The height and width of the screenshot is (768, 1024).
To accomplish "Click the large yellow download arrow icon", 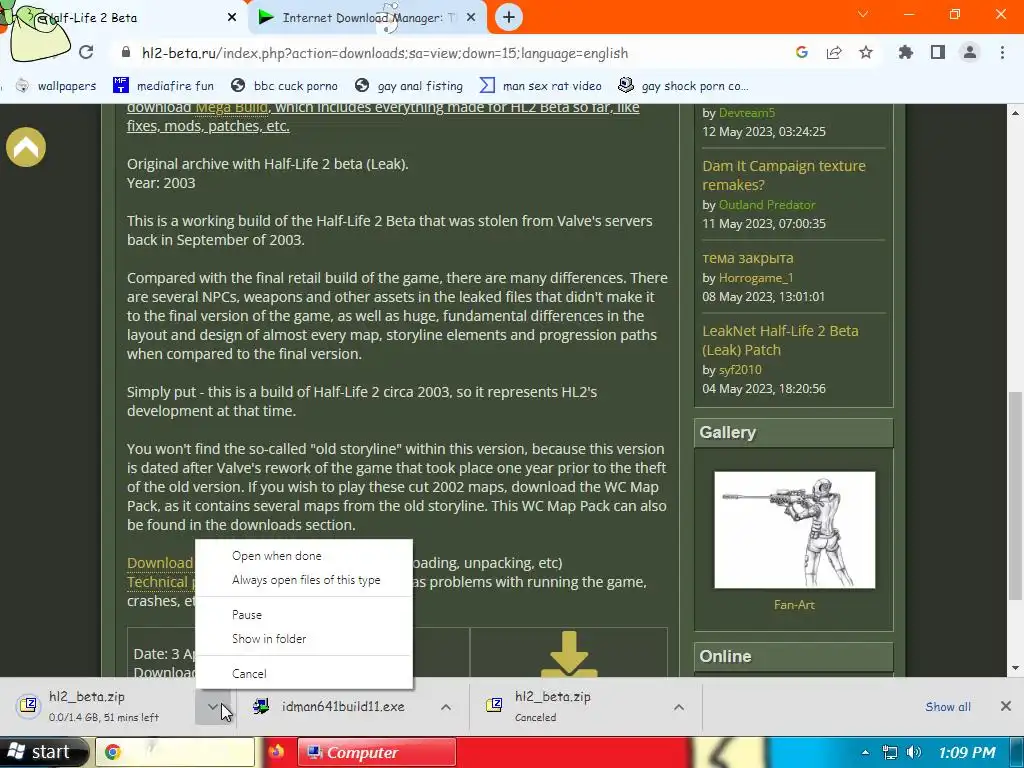I will tap(569, 653).
